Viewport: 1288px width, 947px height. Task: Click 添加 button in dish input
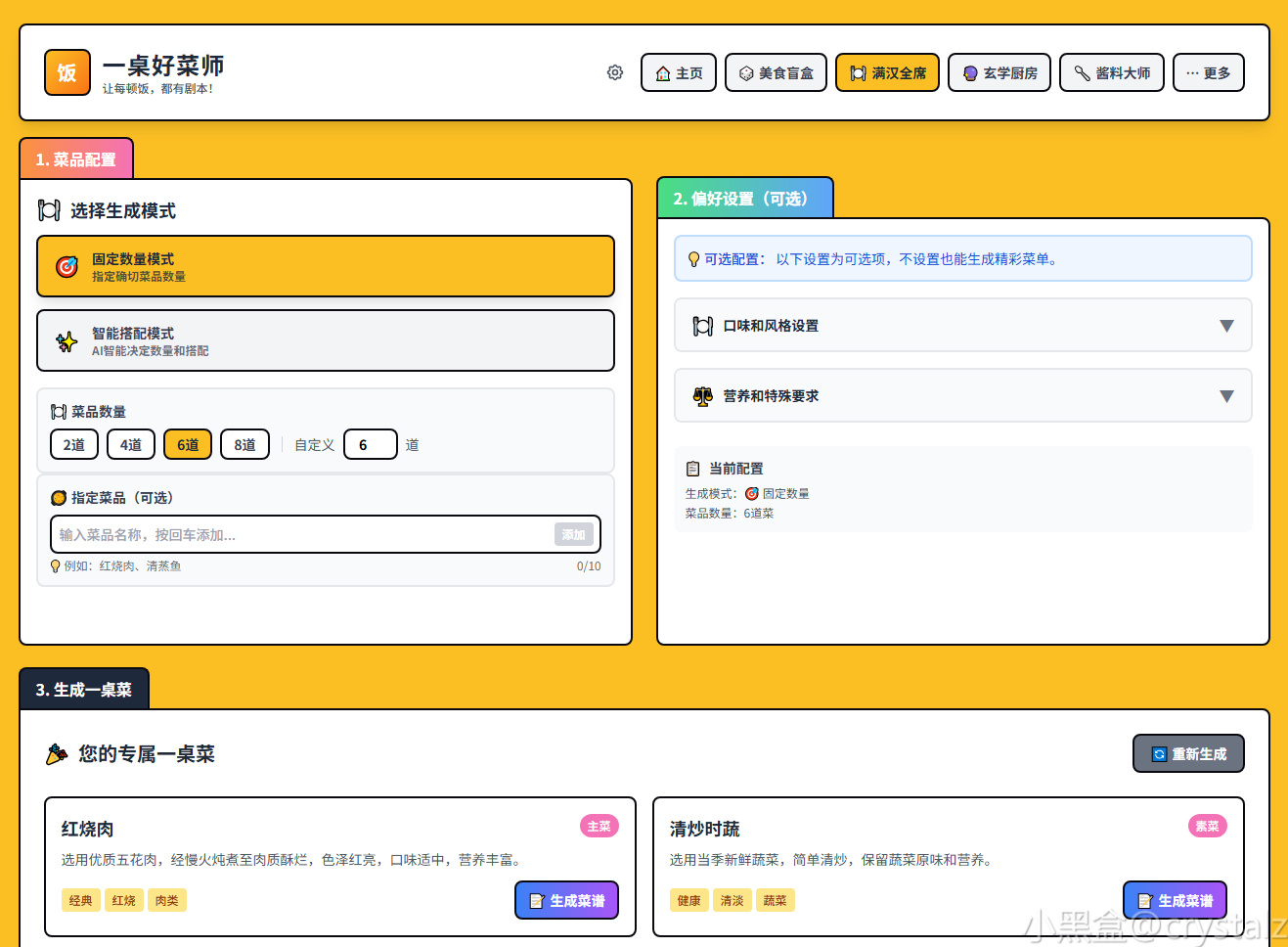tap(574, 534)
